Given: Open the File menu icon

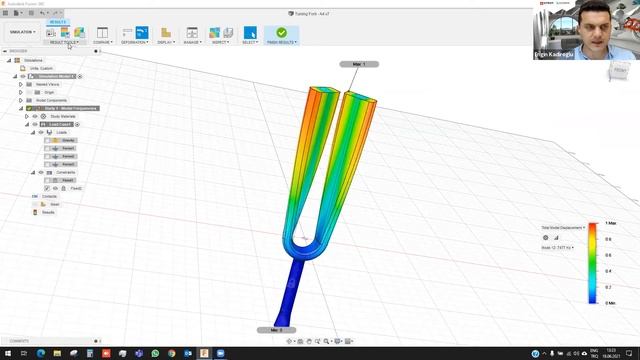Looking at the screenshot, I should coord(17,13).
